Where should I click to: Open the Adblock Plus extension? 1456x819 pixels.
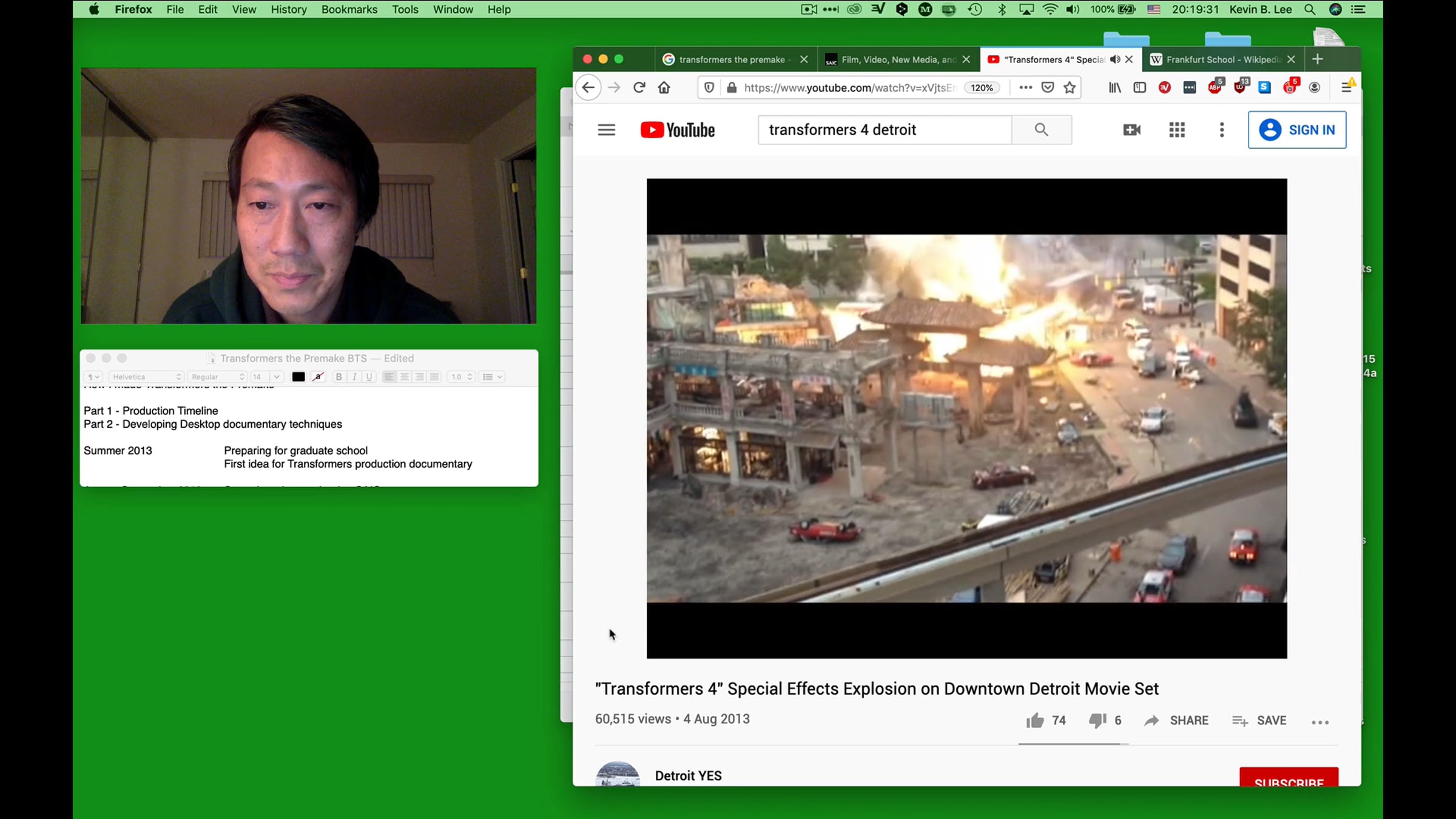coord(1215,87)
